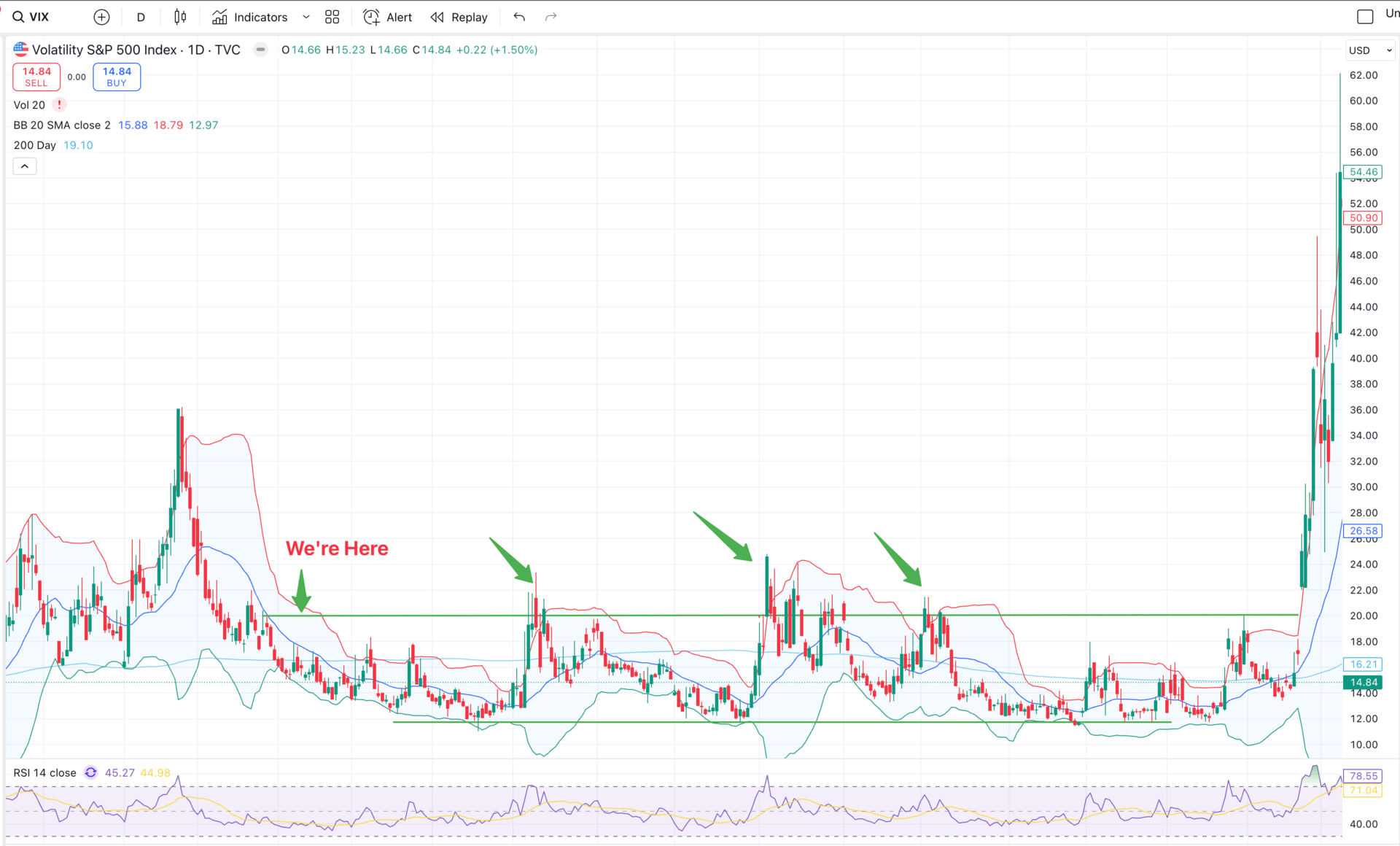Add a symbol to compare
1400x846 pixels.
(101, 17)
